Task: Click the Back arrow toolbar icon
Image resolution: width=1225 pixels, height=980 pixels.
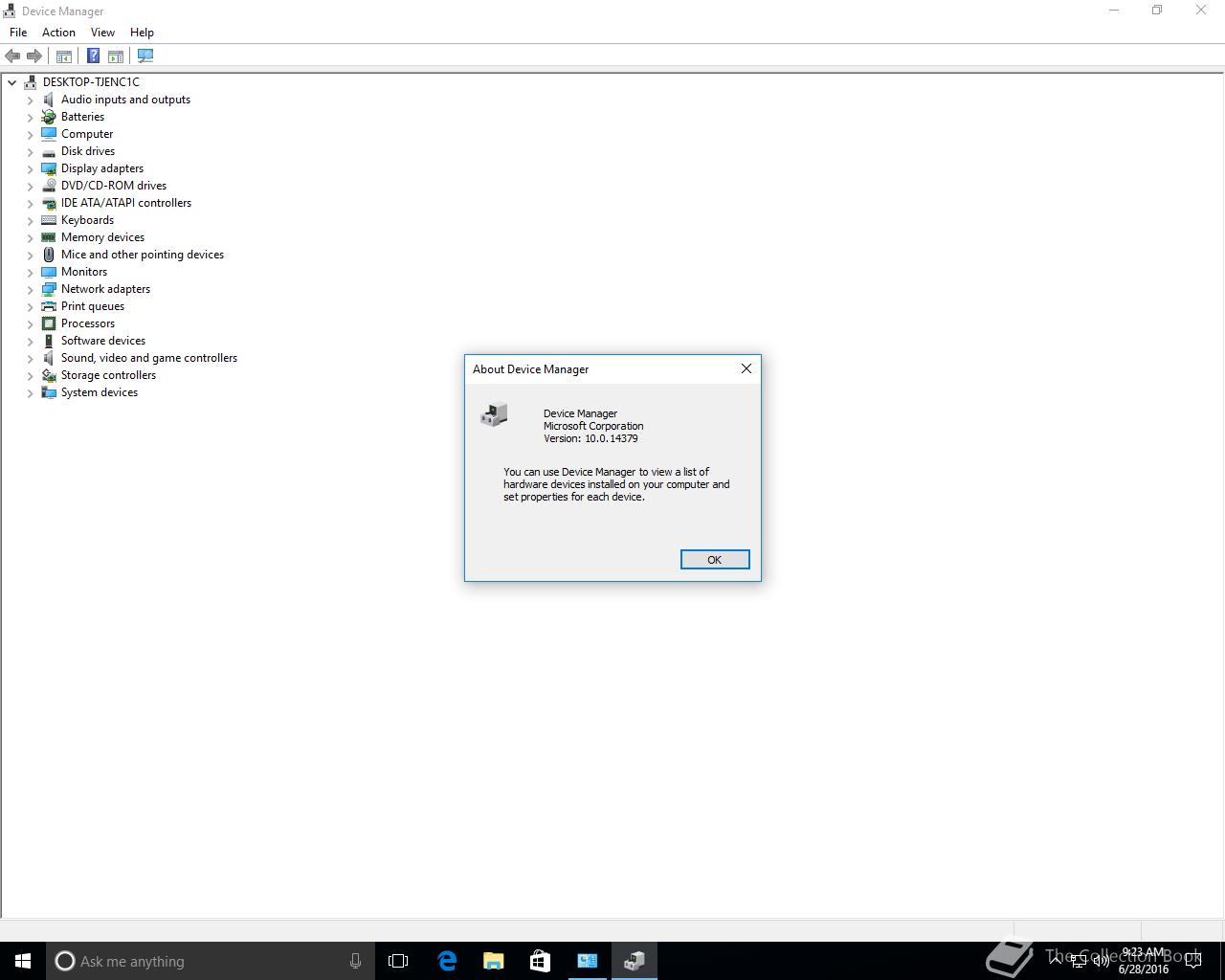Action: pyautogui.click(x=12, y=56)
